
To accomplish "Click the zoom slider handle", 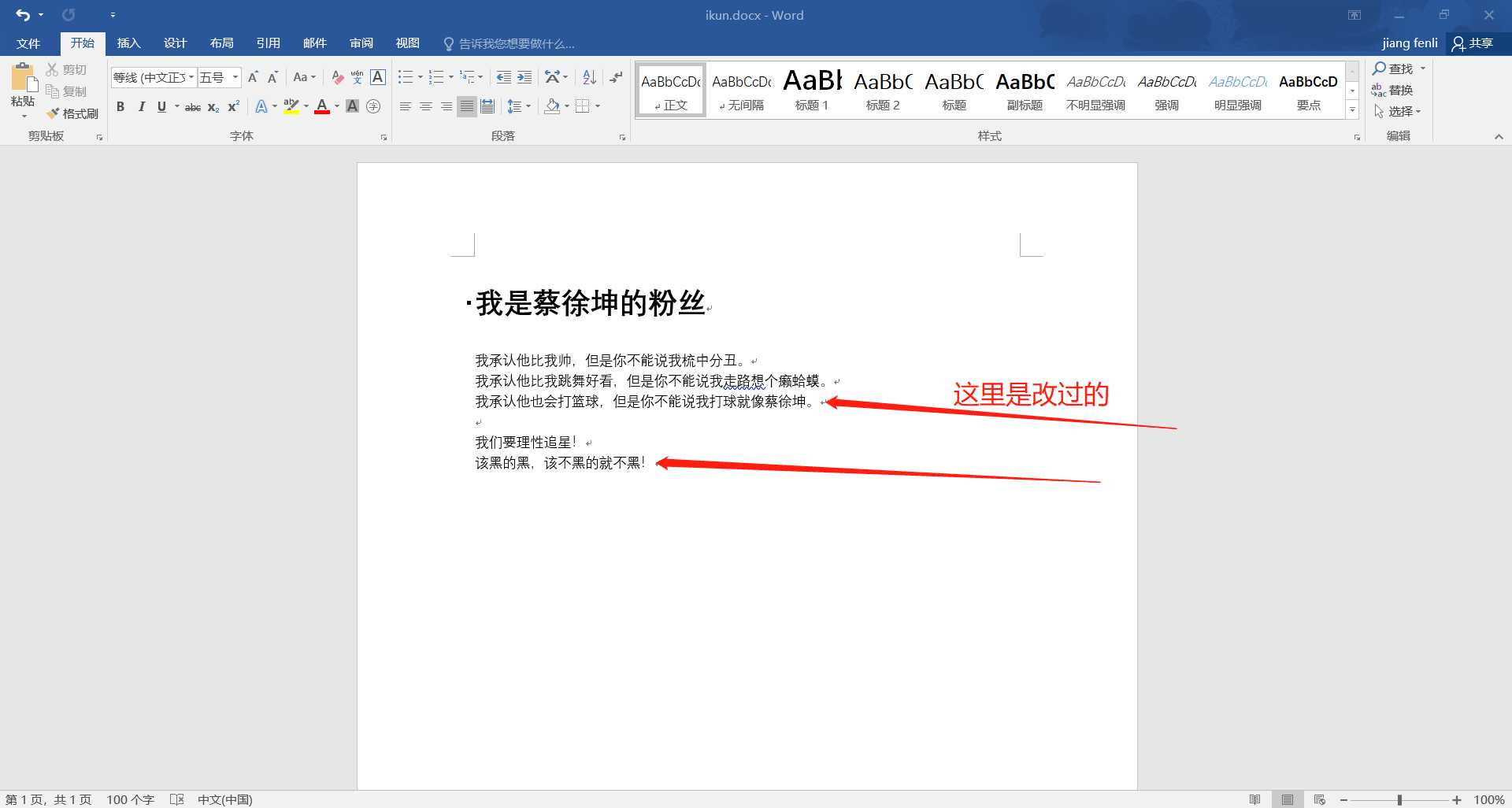I will point(1399,799).
